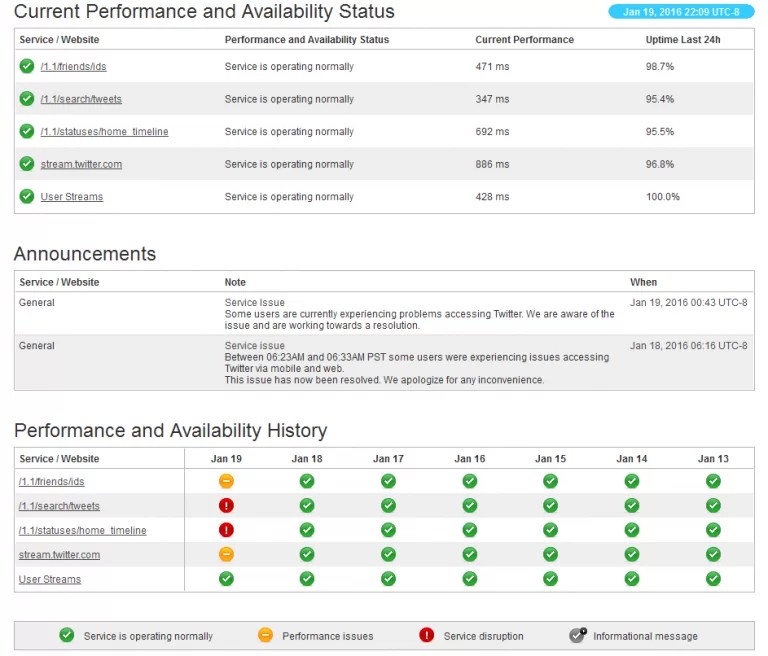The width and height of the screenshot is (768, 656).
Task: Click Current Performance column header
Action: pos(525,40)
